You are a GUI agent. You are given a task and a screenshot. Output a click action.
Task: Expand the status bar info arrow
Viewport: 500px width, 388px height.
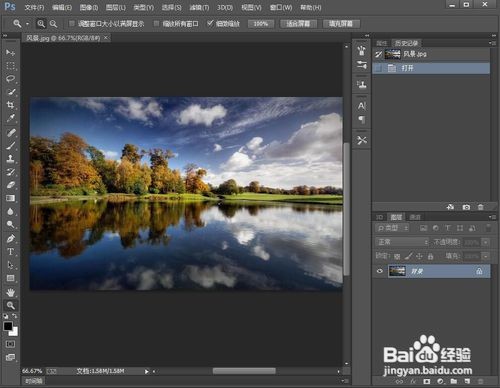pos(146,371)
